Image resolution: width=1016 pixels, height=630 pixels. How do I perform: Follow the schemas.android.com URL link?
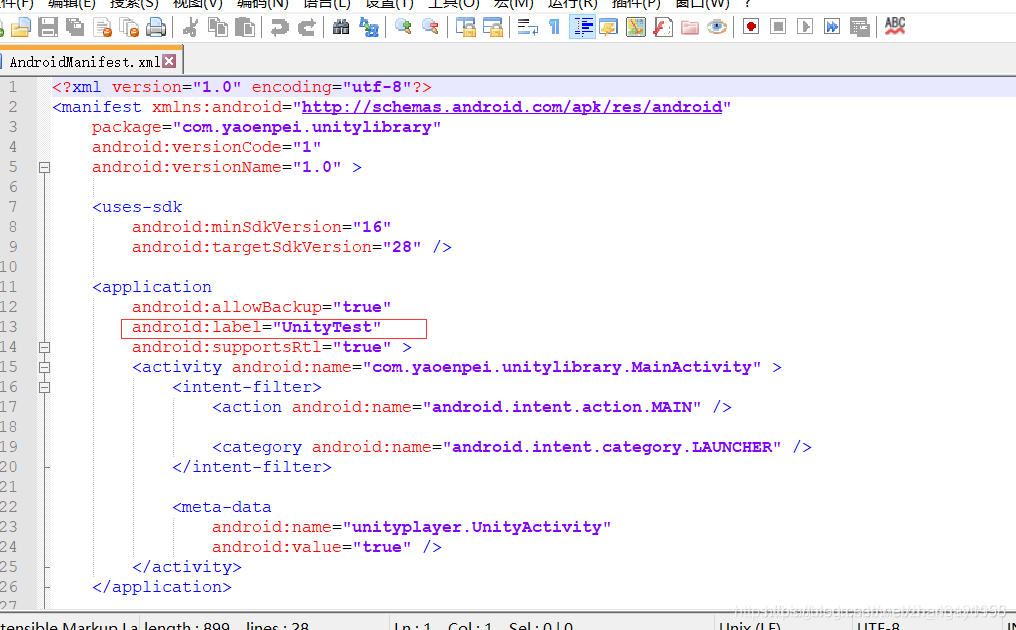point(512,107)
